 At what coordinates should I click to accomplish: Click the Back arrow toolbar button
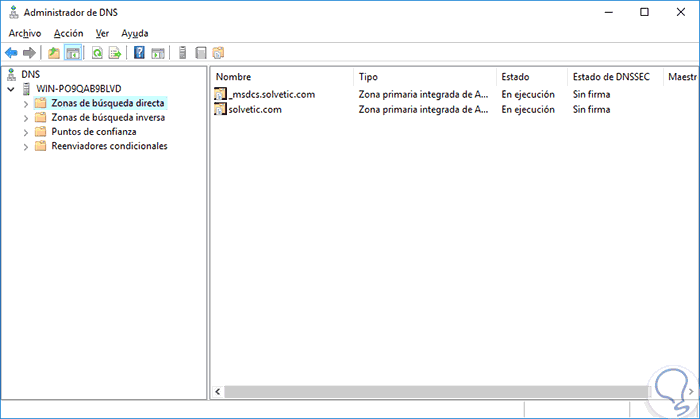(x=11, y=53)
